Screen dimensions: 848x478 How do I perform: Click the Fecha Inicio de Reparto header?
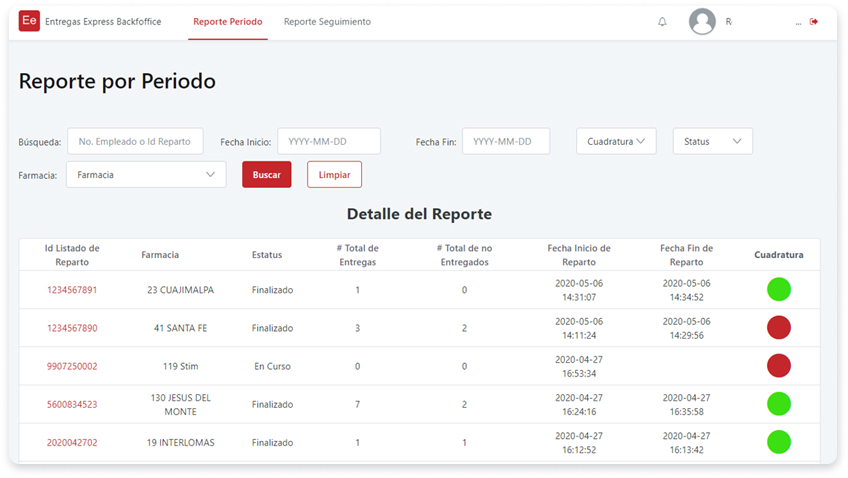click(x=579, y=255)
